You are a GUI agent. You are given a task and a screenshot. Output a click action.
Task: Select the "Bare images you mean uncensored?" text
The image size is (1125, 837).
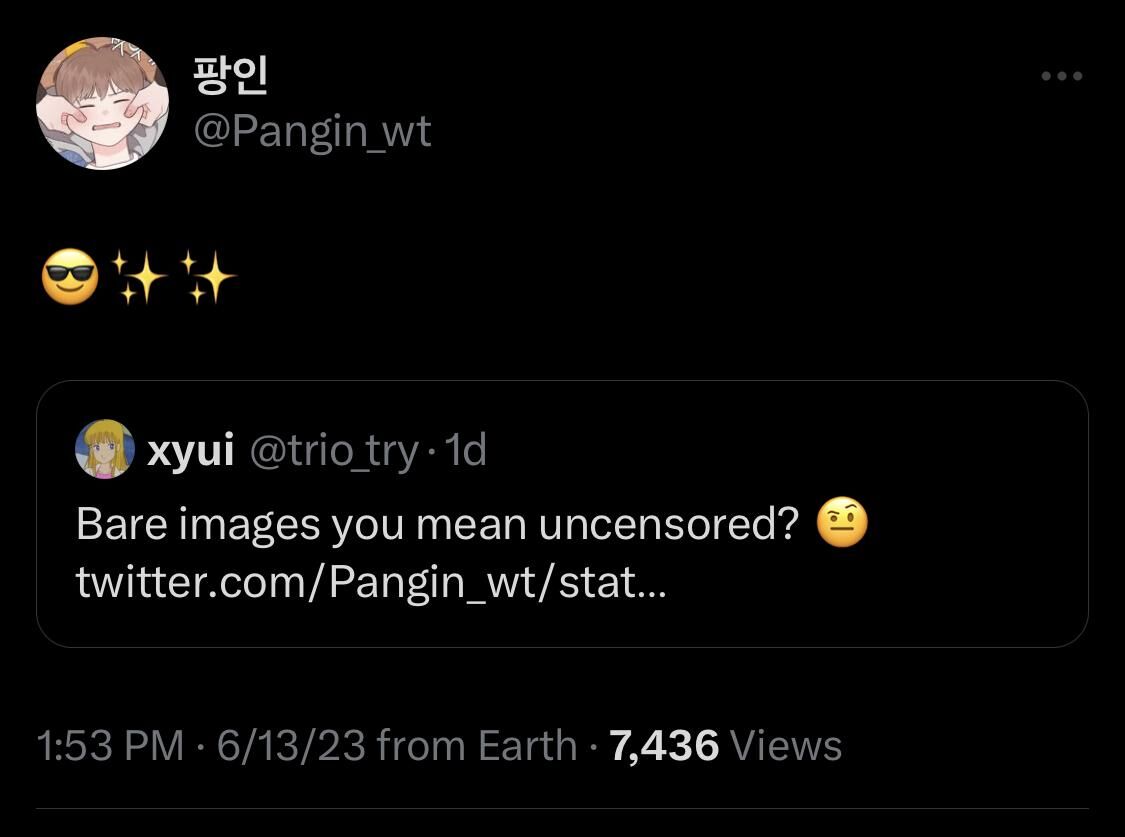[437, 524]
